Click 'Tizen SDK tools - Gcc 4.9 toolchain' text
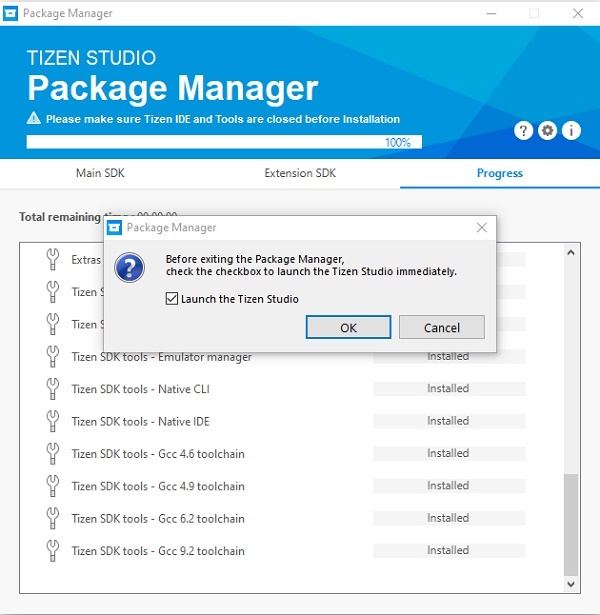Screen dimensions: 600x615 pyautogui.click(x=158, y=486)
